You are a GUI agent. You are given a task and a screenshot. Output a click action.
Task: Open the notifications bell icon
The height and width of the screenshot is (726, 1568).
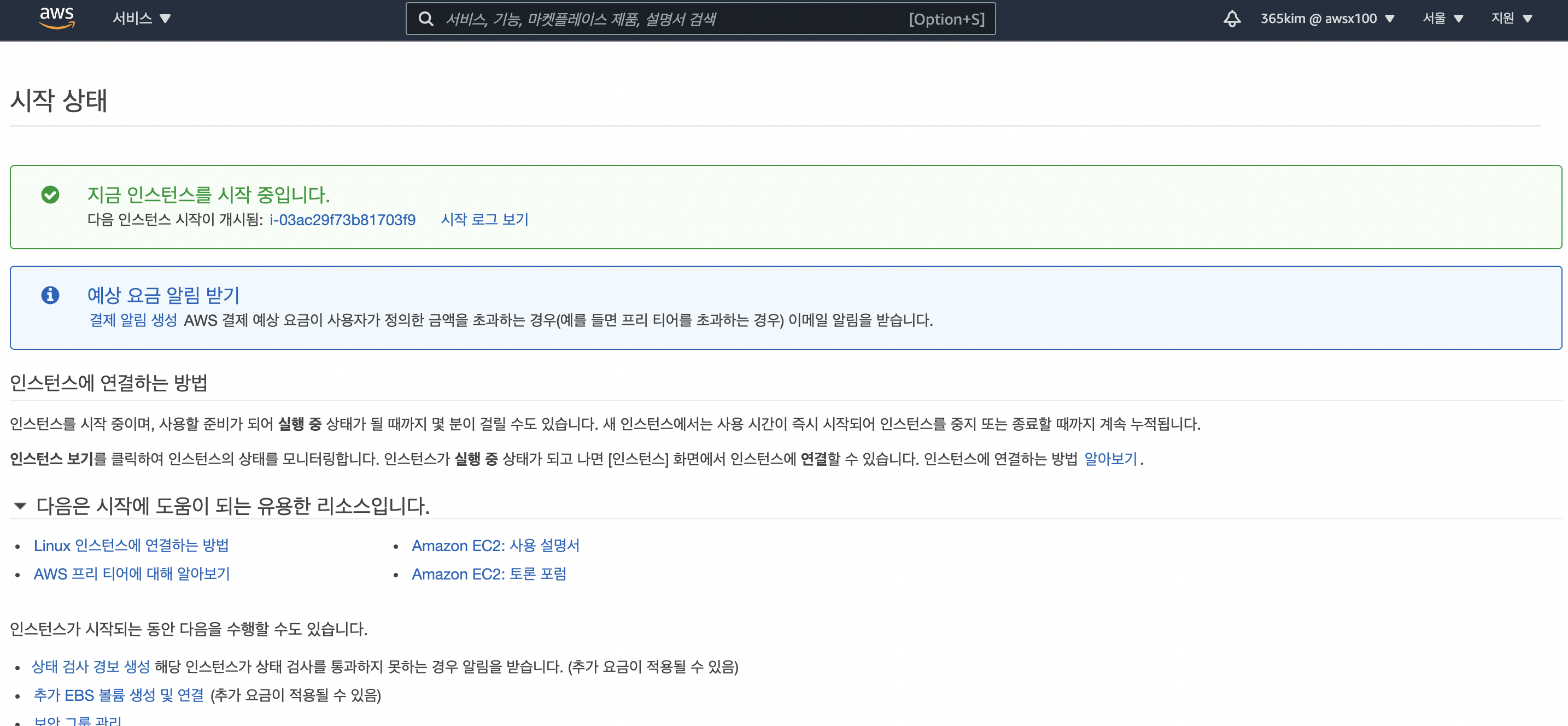point(1231,19)
